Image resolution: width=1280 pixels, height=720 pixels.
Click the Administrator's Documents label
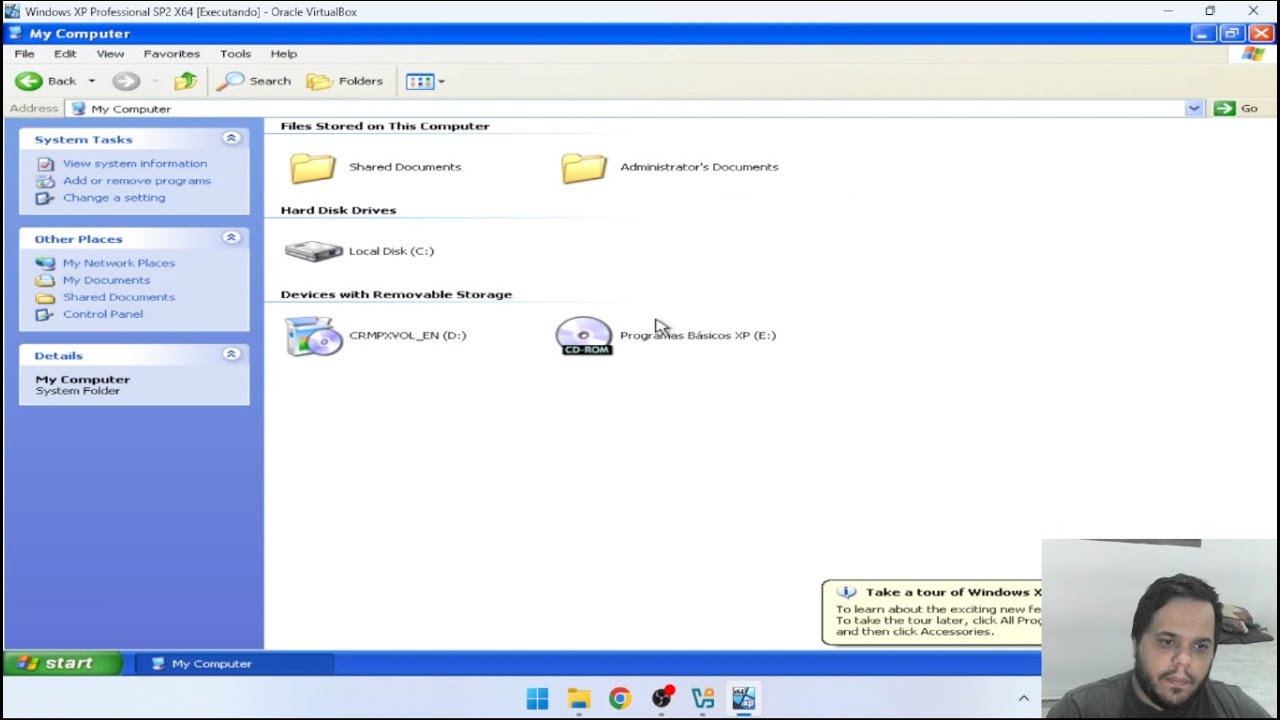699,167
